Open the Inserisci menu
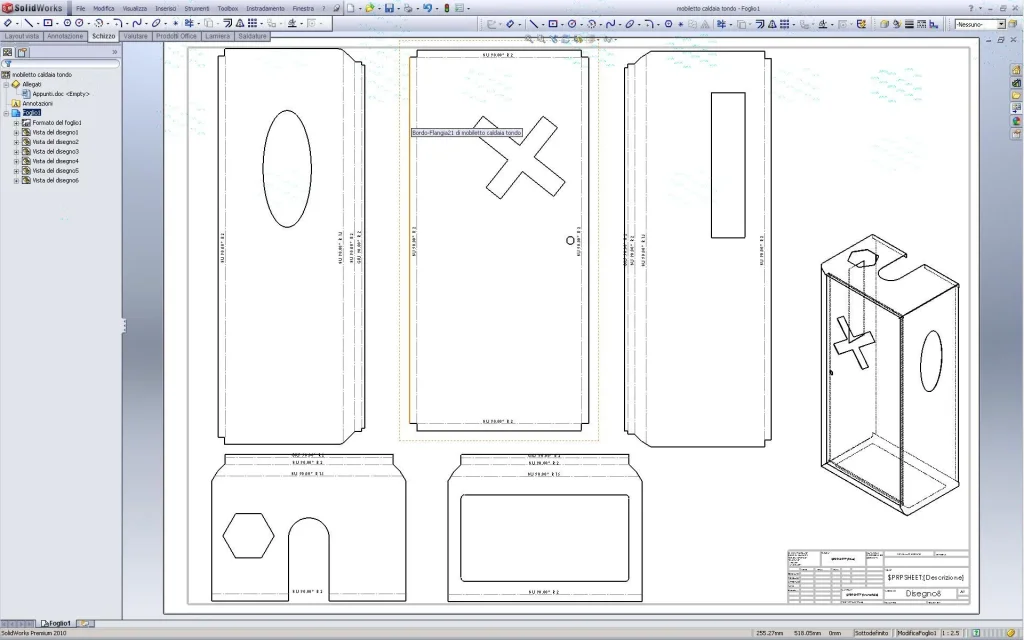 point(165,8)
